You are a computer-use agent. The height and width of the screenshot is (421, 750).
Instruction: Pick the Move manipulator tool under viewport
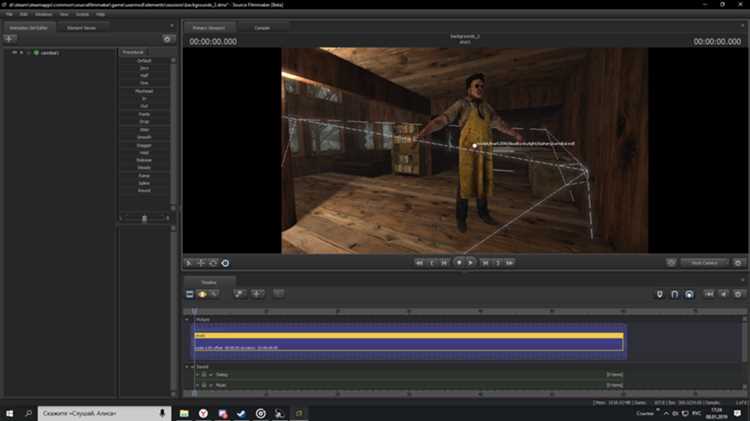201,263
